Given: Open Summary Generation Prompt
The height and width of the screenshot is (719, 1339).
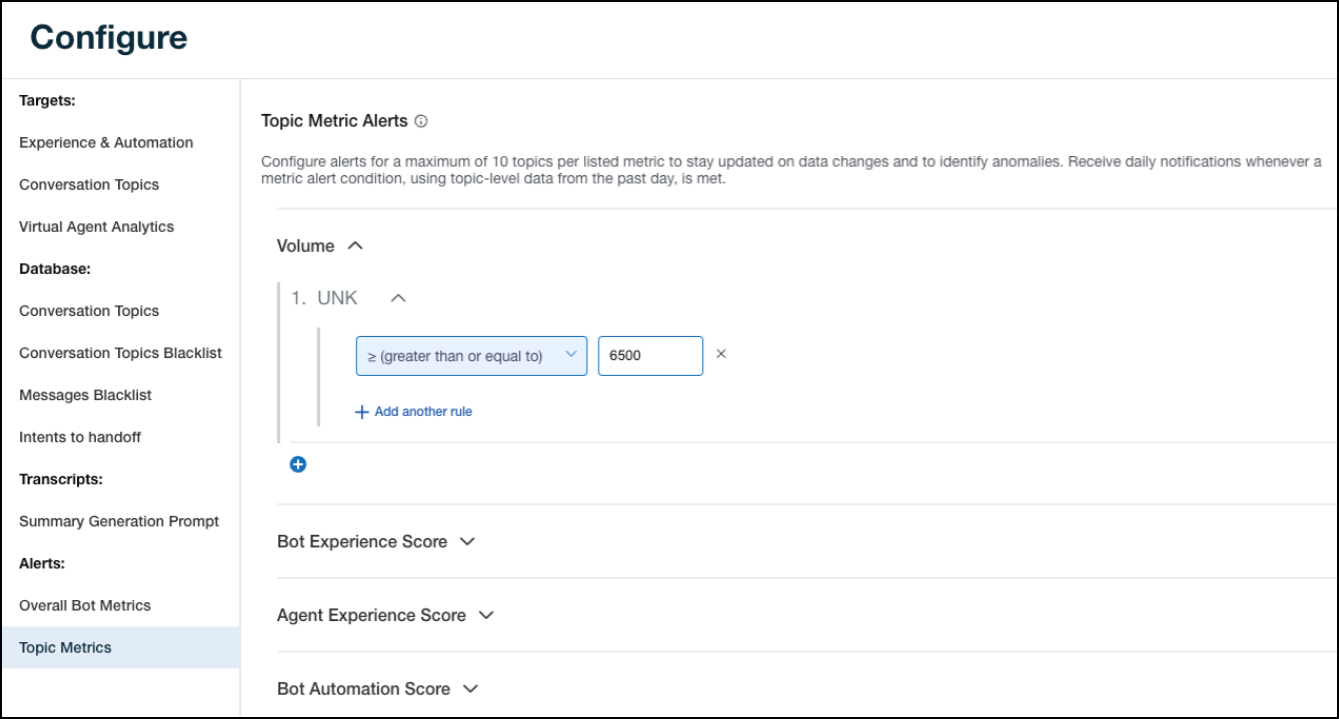Looking at the screenshot, I should (119, 521).
